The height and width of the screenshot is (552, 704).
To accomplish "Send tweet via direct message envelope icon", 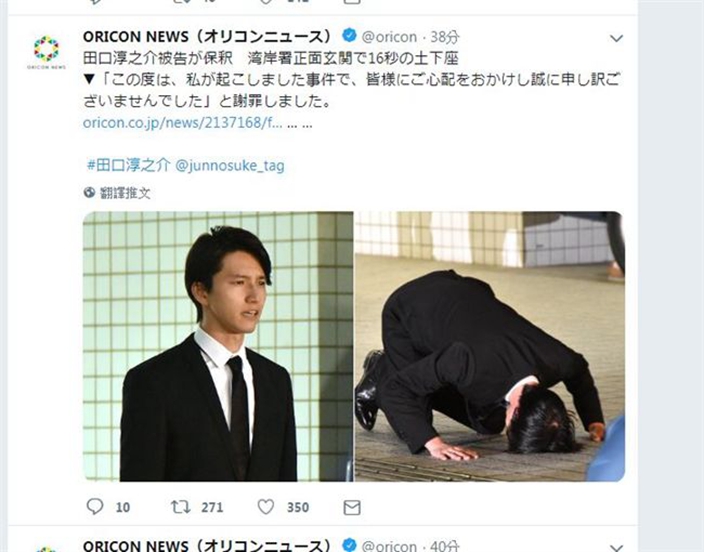I will 352,508.
